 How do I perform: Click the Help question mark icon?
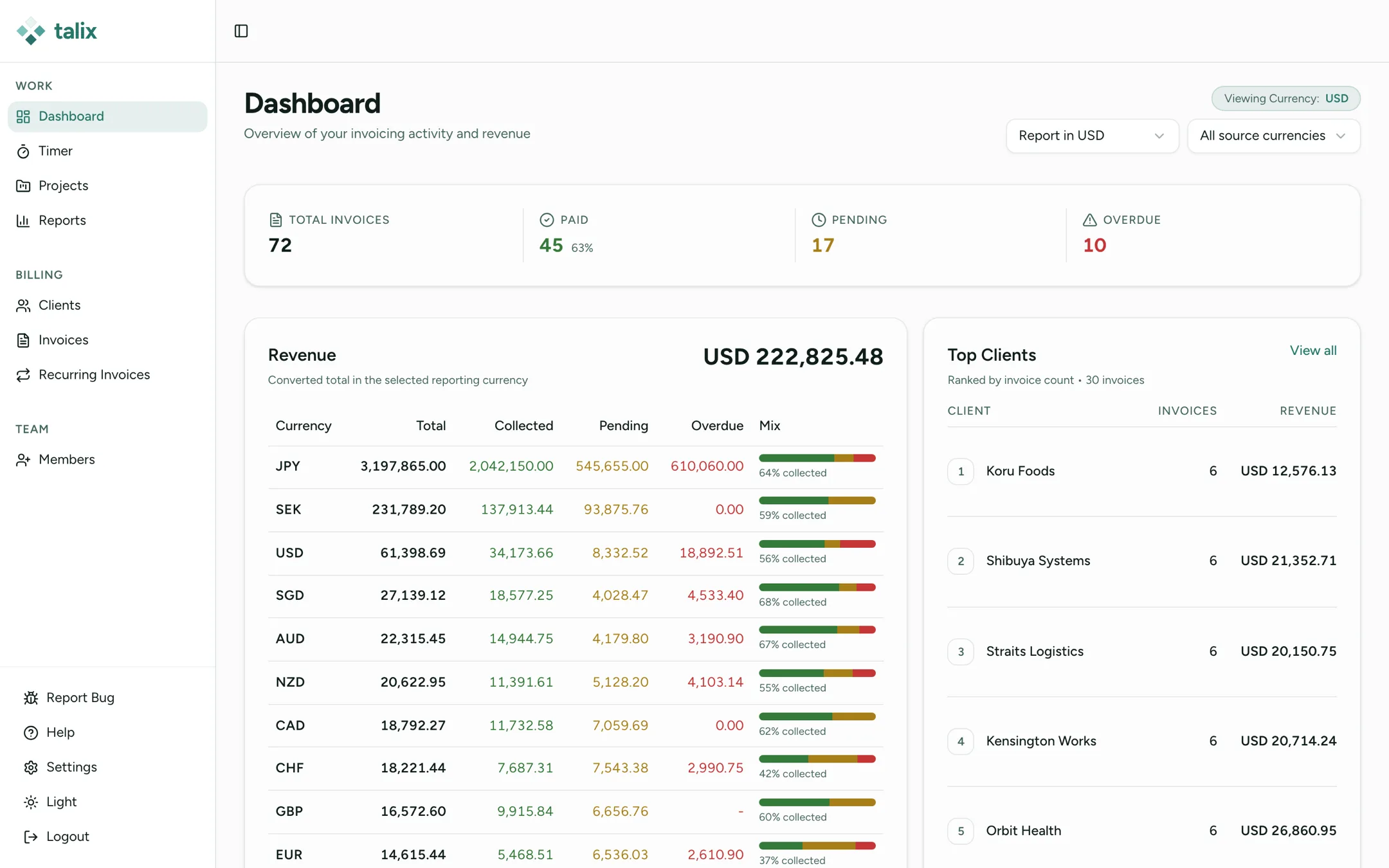coord(31,732)
